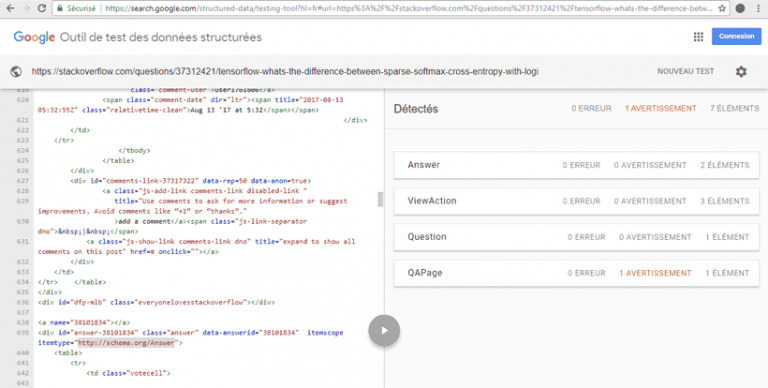The width and height of the screenshot is (768, 388).
Task: Click 'Outil de test des données structurées' title
Action: click(161, 37)
